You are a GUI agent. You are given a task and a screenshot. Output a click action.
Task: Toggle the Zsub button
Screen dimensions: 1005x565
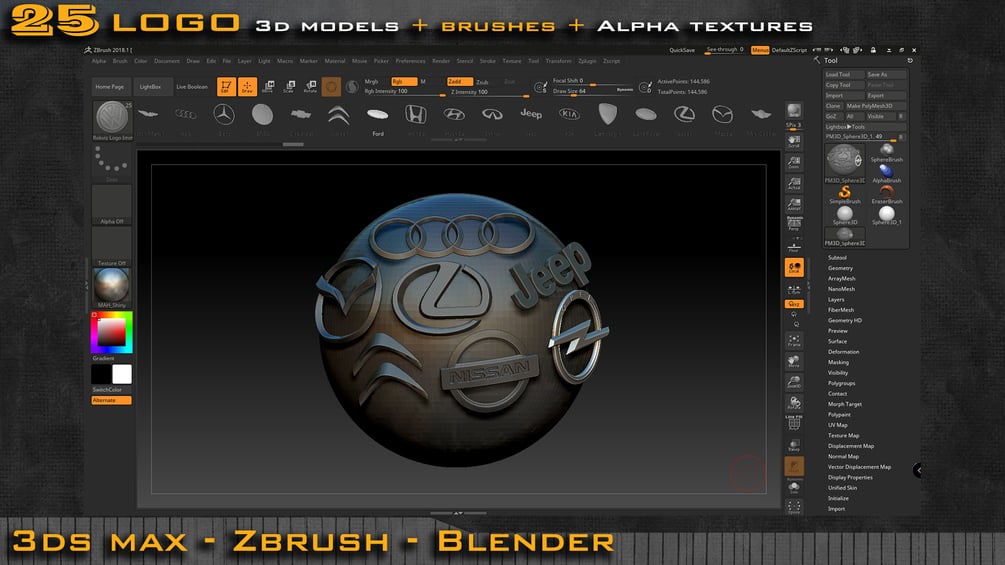tap(483, 82)
